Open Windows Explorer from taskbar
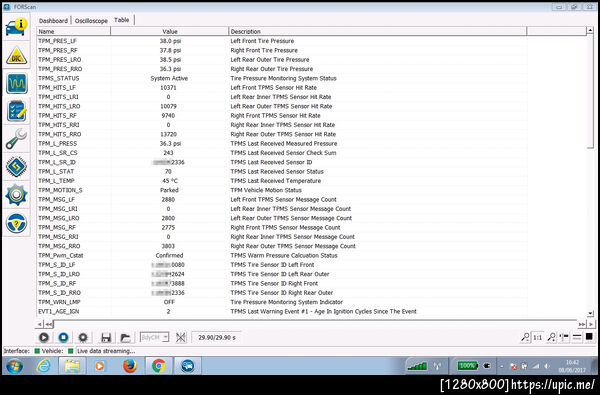600x395 pixels. [x=72, y=366]
